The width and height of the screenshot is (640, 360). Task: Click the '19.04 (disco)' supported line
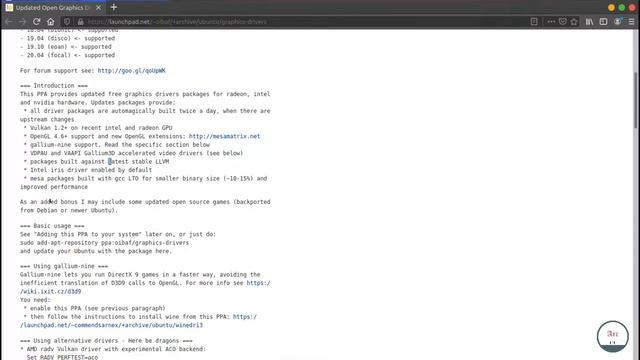[x=68, y=38]
